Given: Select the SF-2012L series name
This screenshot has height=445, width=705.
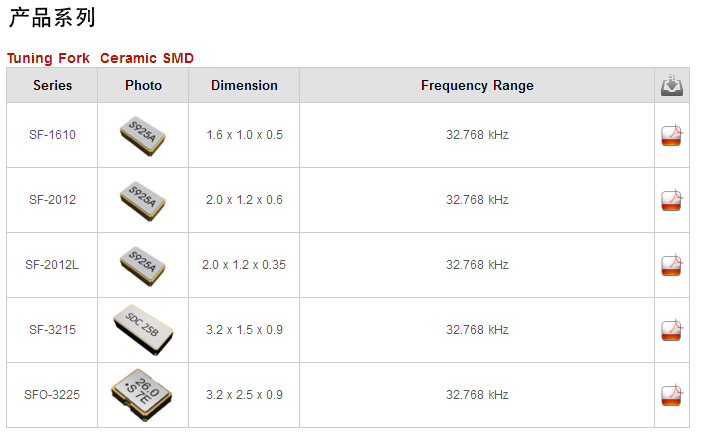Looking at the screenshot, I should (x=52, y=265).
